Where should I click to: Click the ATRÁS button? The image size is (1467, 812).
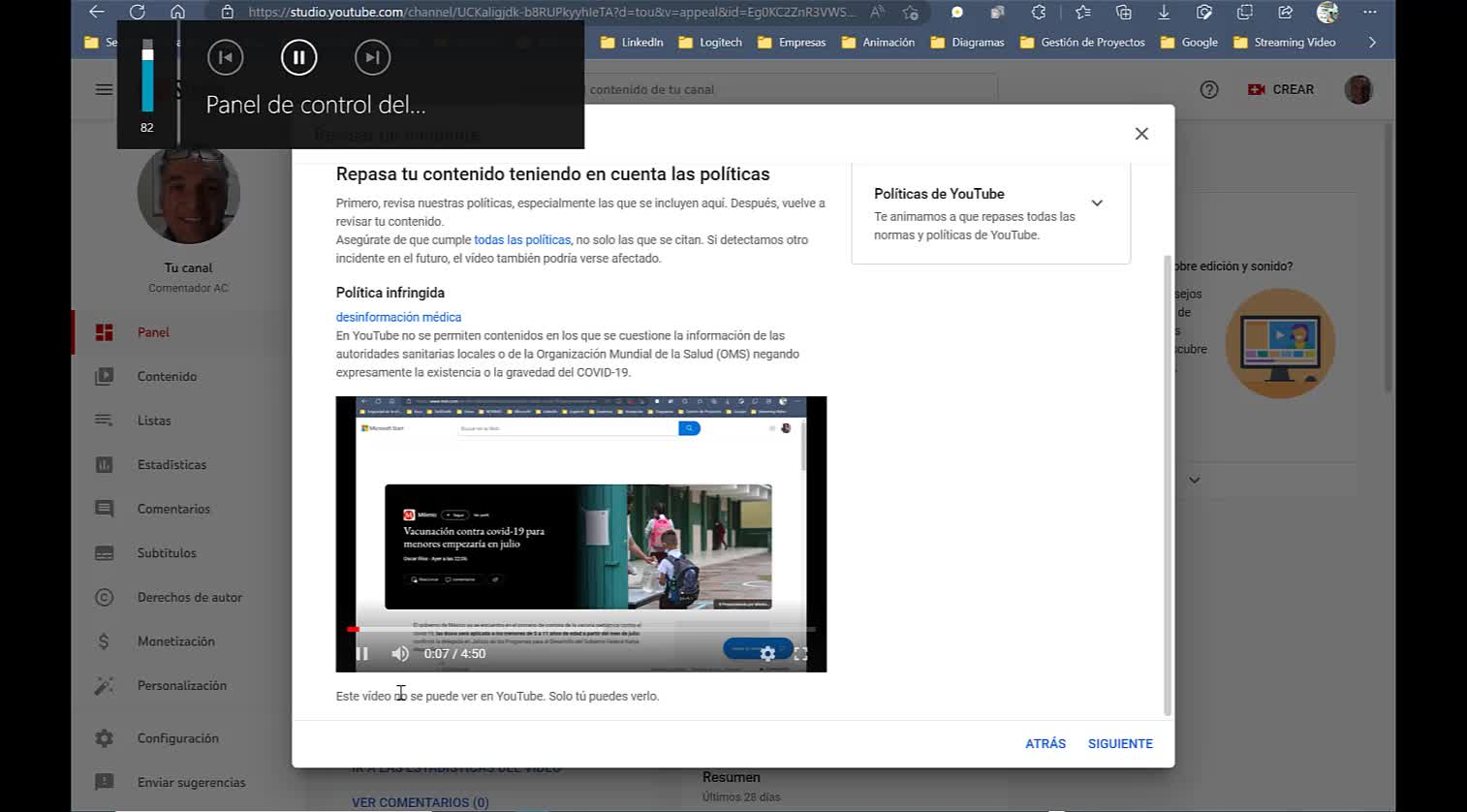click(1046, 743)
